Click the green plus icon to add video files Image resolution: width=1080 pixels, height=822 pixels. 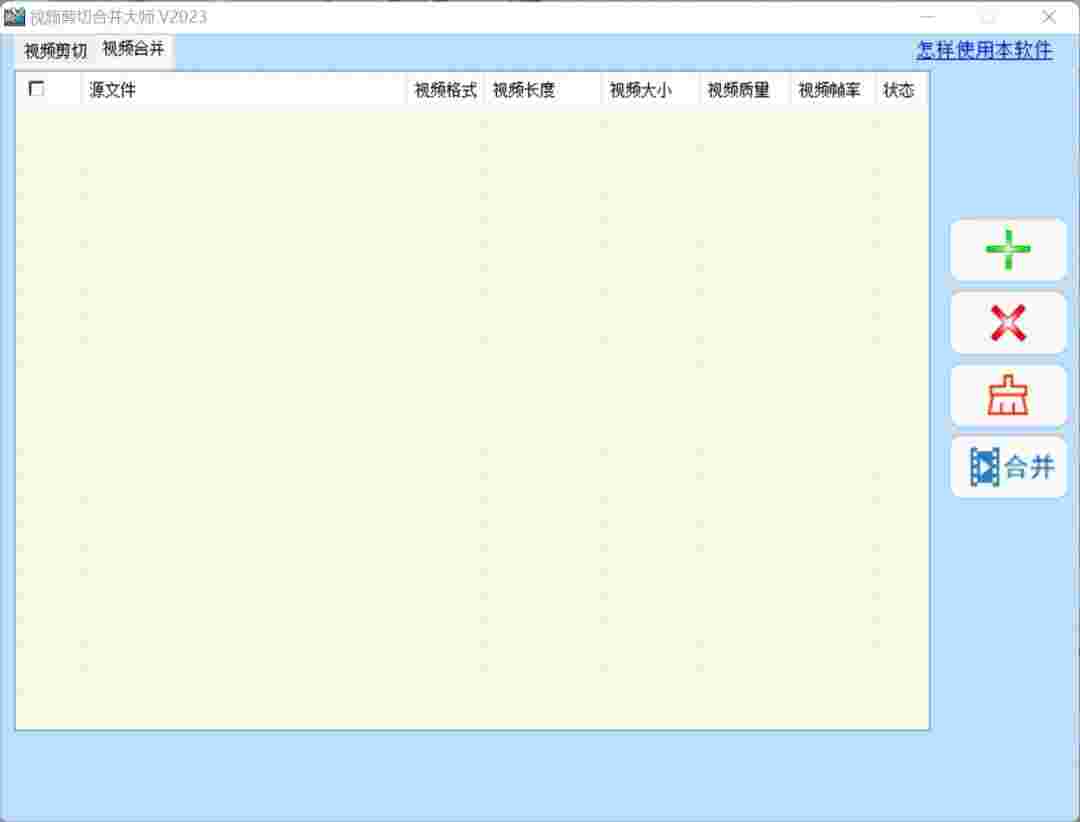[x=1007, y=250]
